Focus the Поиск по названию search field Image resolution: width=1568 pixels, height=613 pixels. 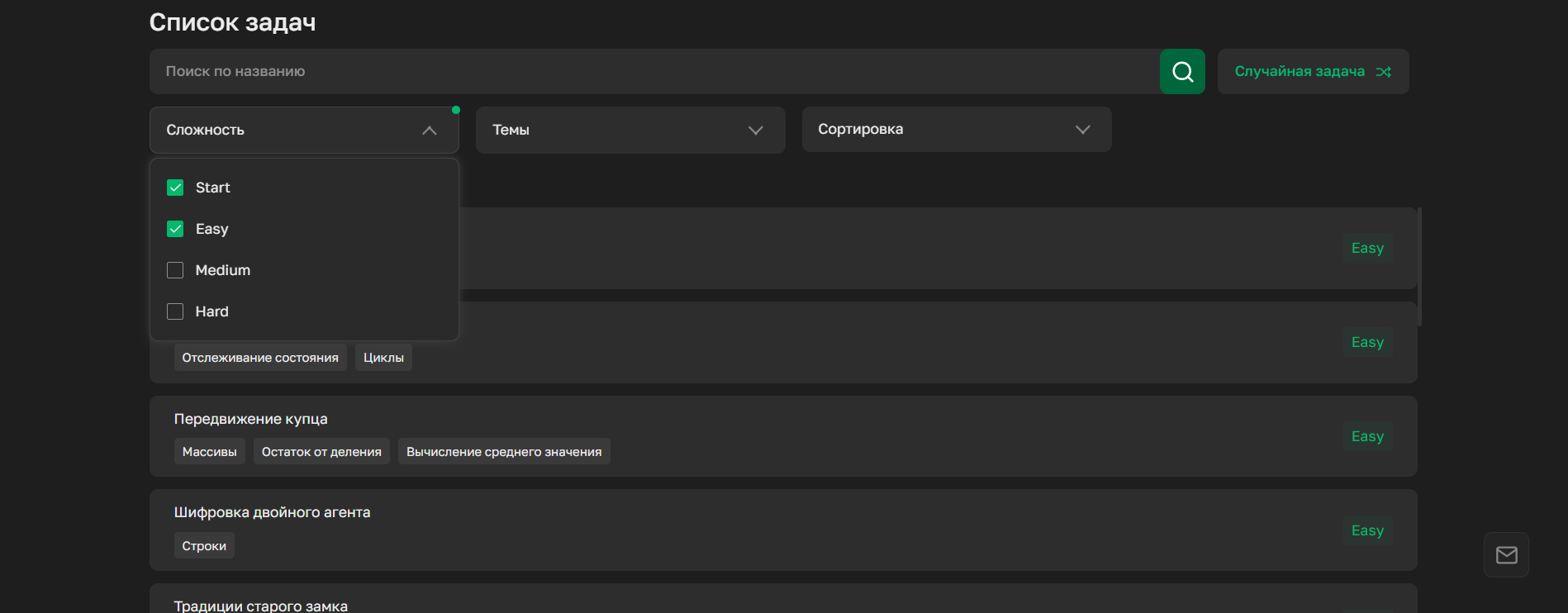coord(654,72)
